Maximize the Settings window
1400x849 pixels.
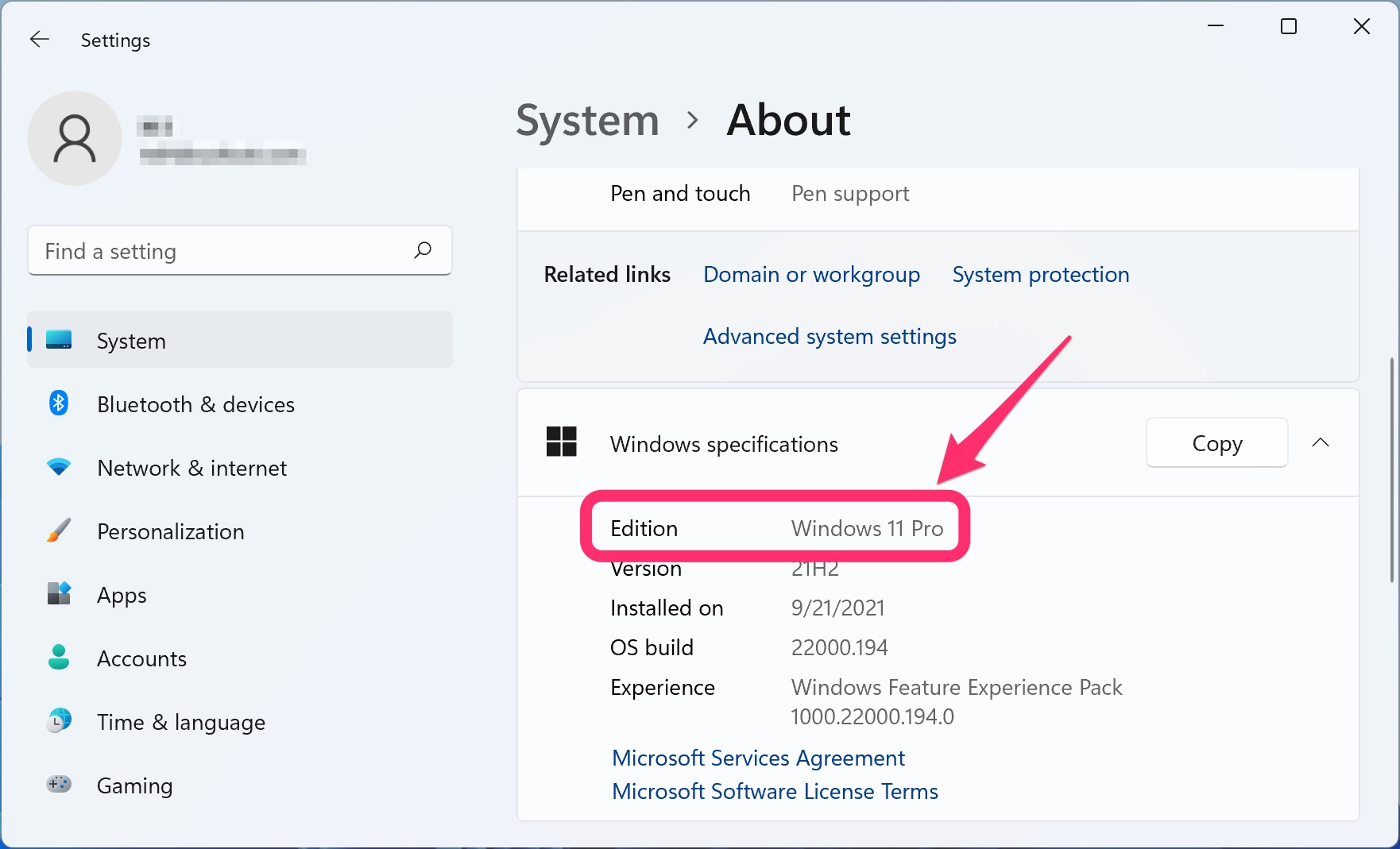[1289, 26]
